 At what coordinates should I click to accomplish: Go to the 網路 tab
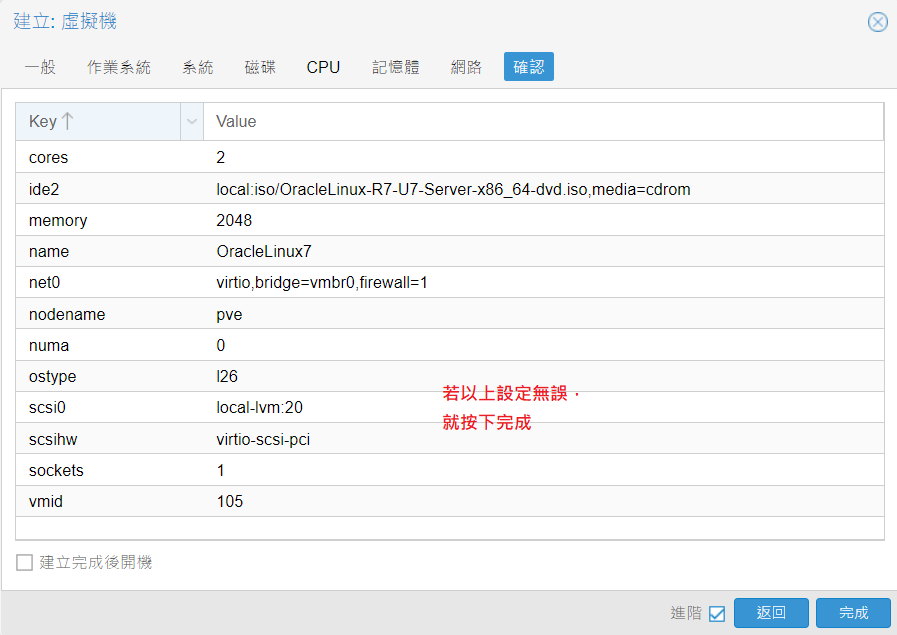(466, 67)
